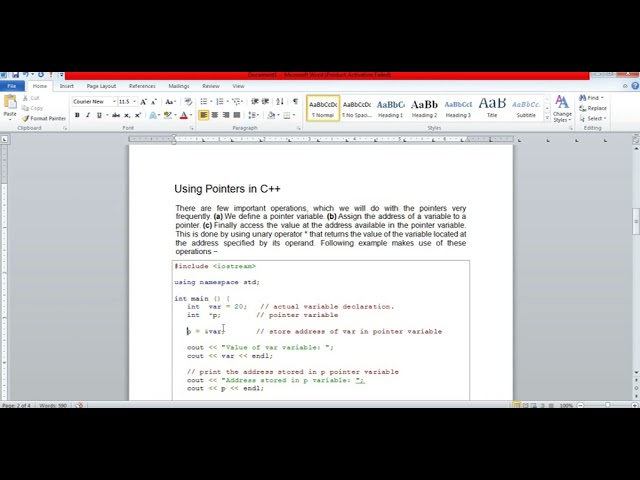The height and width of the screenshot is (480, 640).
Task: Apply the Subtitle style
Action: pos(526,109)
